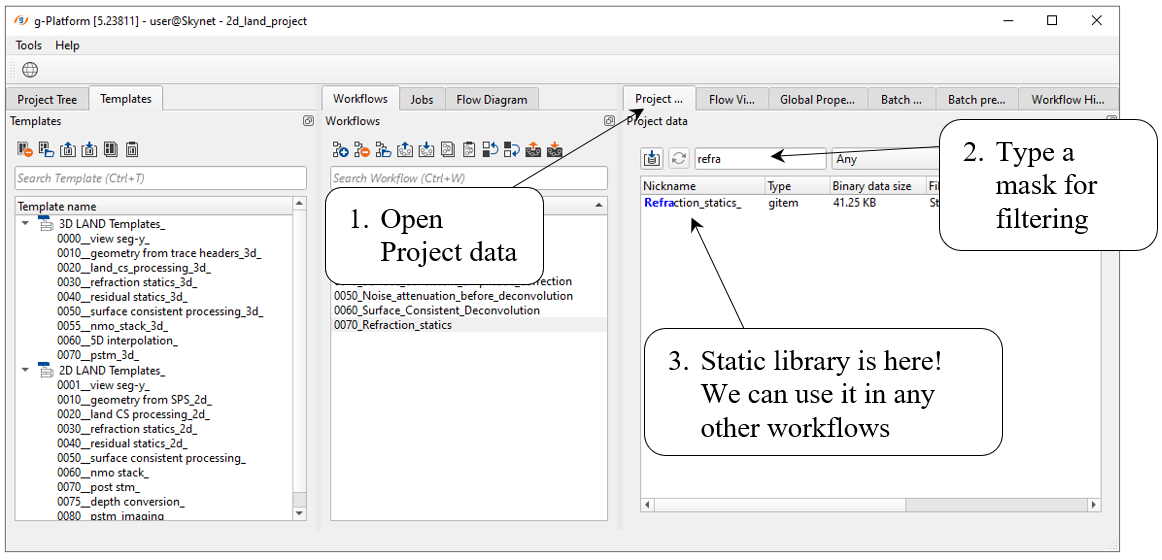
Task: Switch to the Flow Diagram tab
Action: click(491, 99)
